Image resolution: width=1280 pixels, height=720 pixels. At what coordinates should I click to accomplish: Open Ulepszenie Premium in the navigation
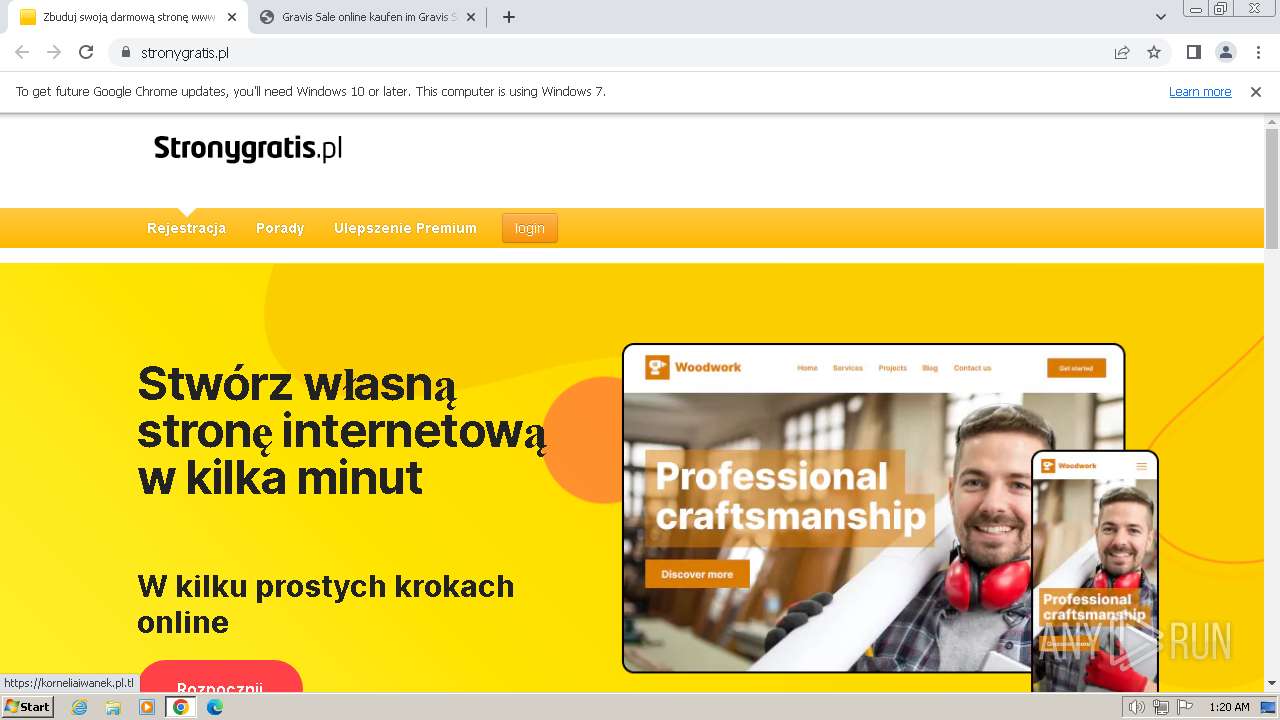405,228
